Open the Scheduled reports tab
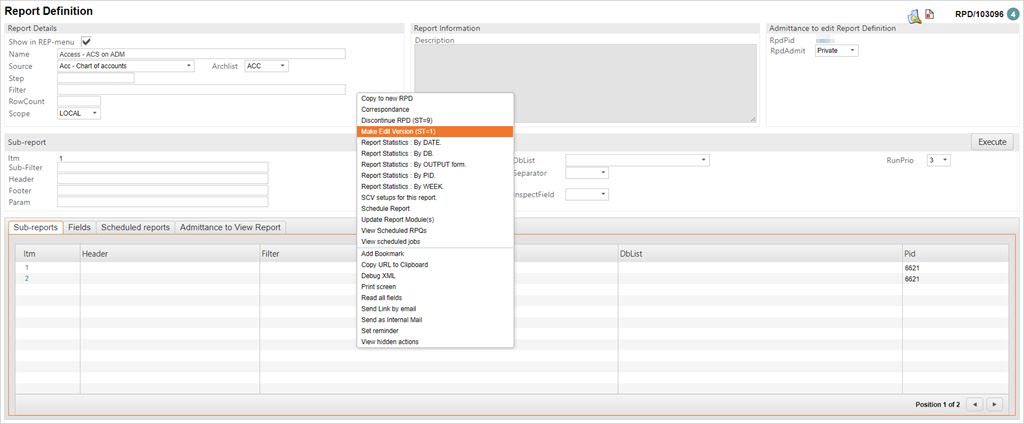 [135, 227]
